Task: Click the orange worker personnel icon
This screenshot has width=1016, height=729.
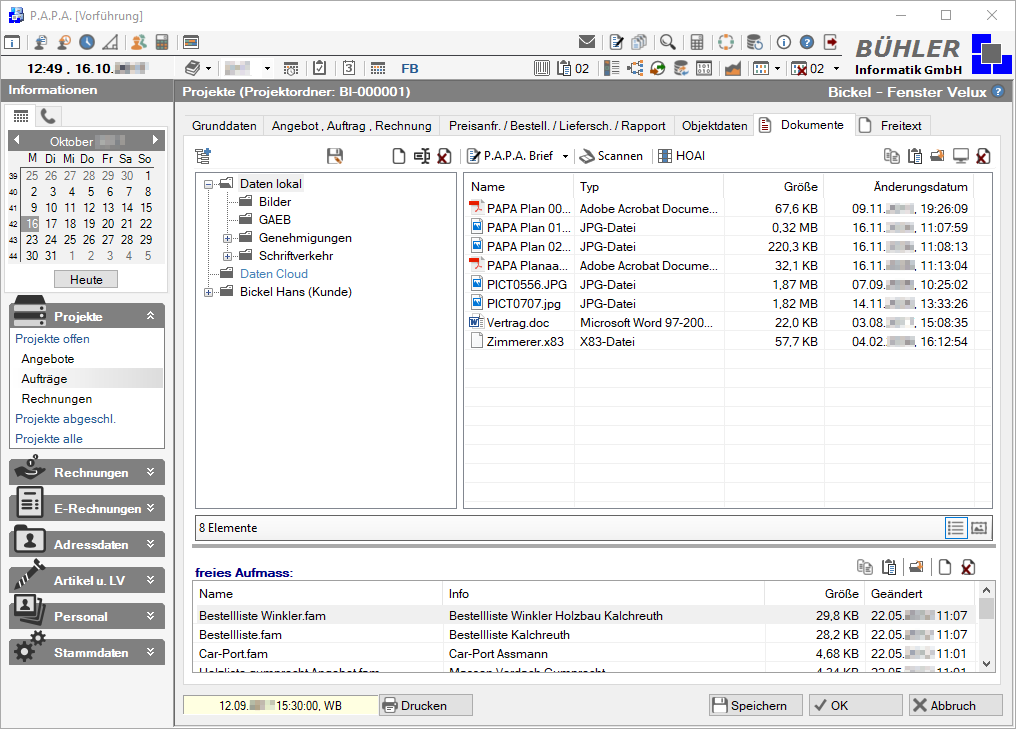Action: (138, 42)
